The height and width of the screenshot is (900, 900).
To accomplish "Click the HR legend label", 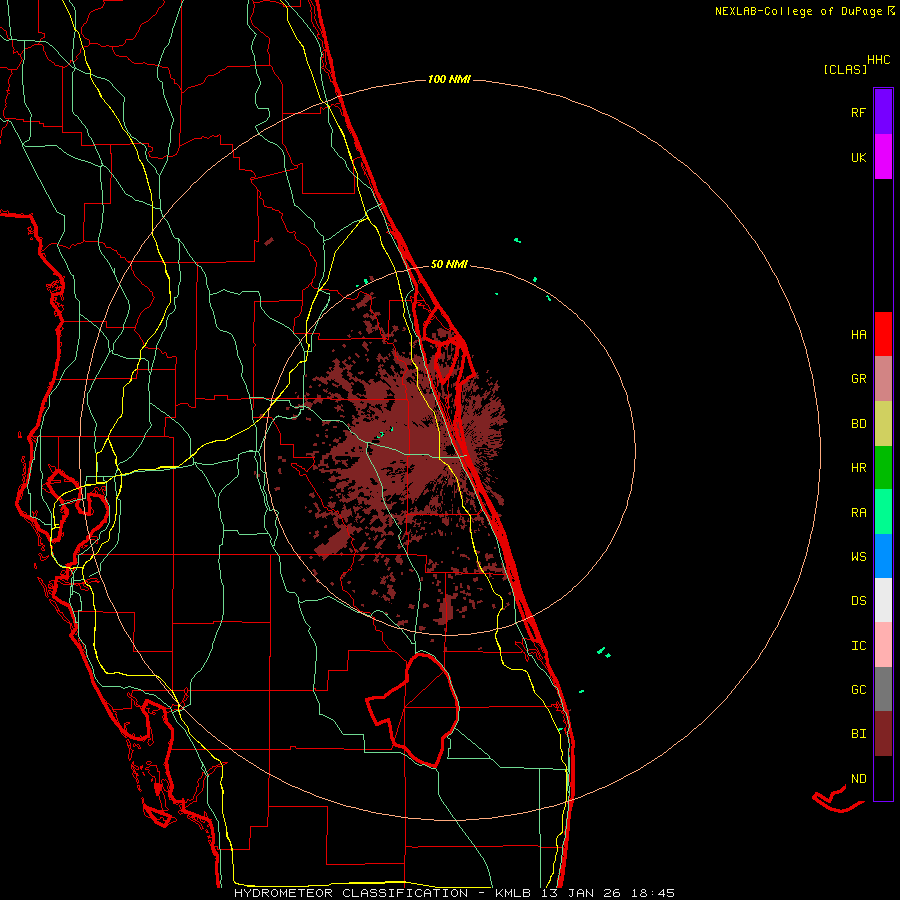I will click(858, 468).
